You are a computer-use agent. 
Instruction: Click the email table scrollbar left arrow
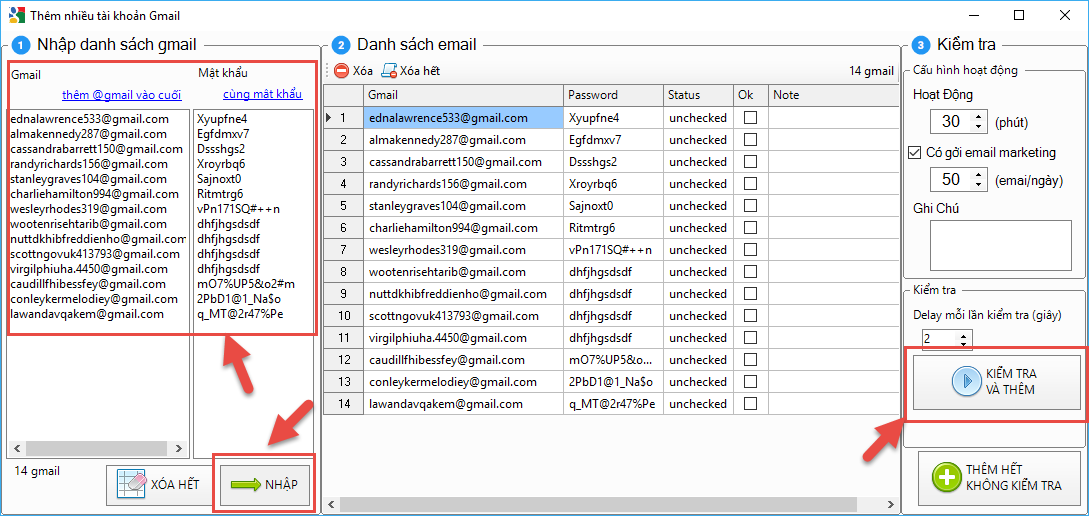tap(330, 504)
